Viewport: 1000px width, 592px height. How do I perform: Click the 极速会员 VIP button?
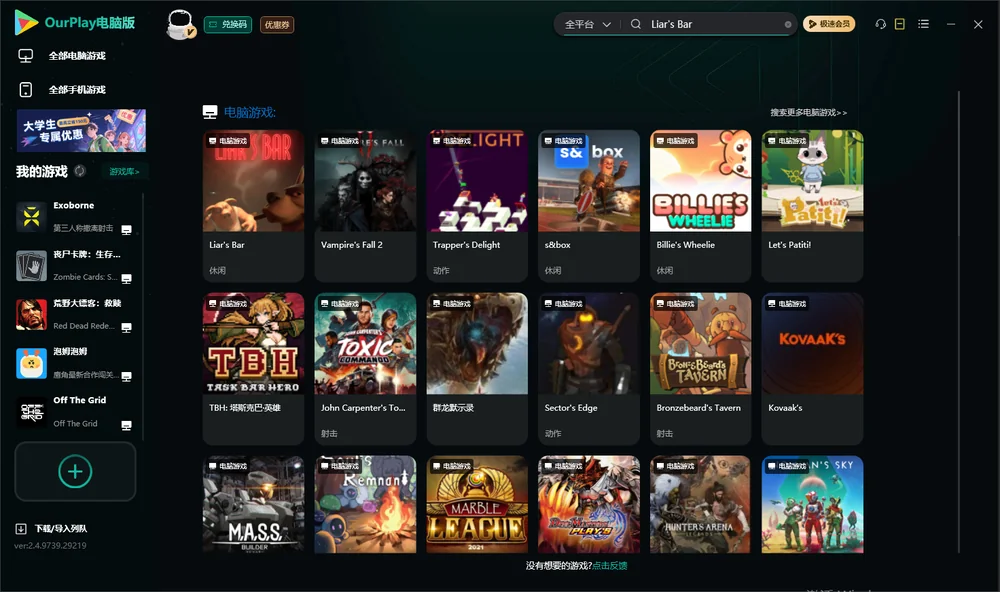[x=828, y=24]
